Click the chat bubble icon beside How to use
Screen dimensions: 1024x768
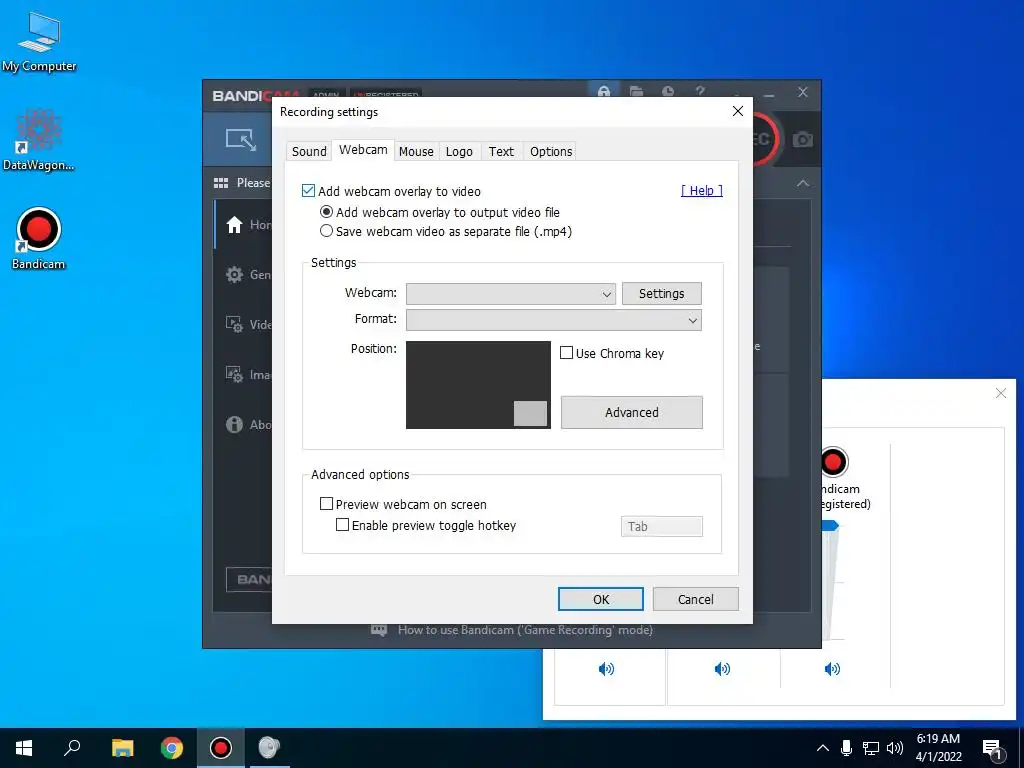point(379,630)
